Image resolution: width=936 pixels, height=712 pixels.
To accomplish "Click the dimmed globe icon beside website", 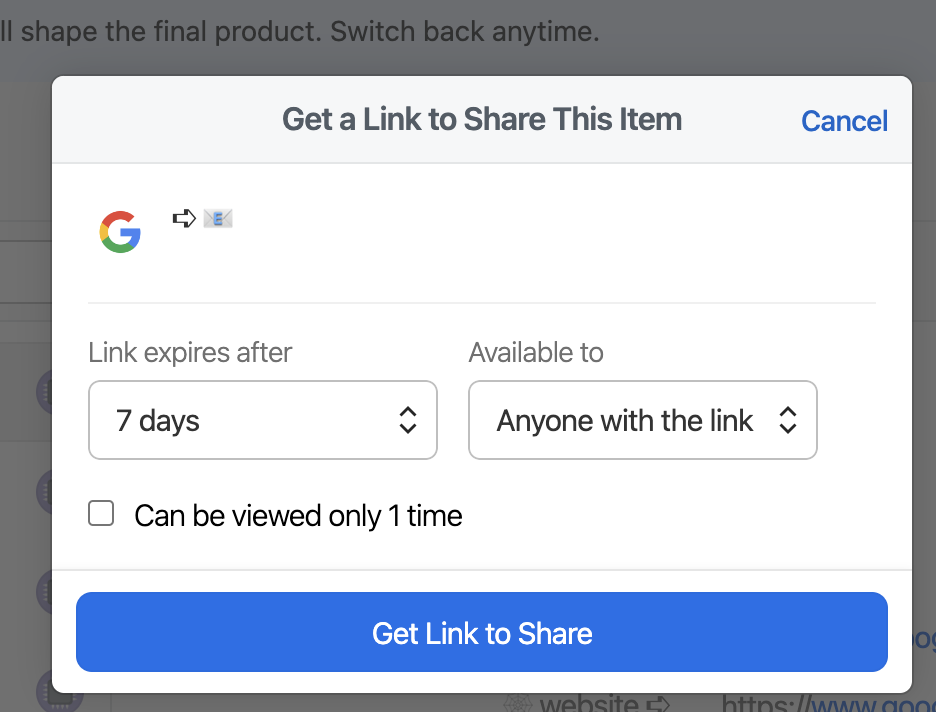I will pyautogui.click(x=516, y=703).
